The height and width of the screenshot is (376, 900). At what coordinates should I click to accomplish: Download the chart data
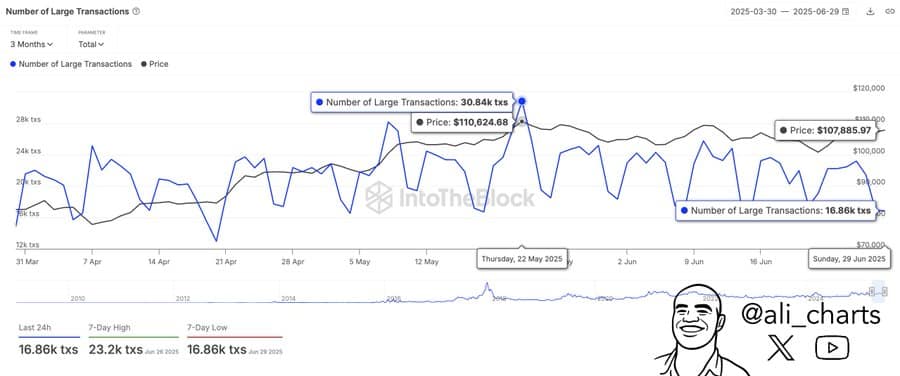[870, 11]
